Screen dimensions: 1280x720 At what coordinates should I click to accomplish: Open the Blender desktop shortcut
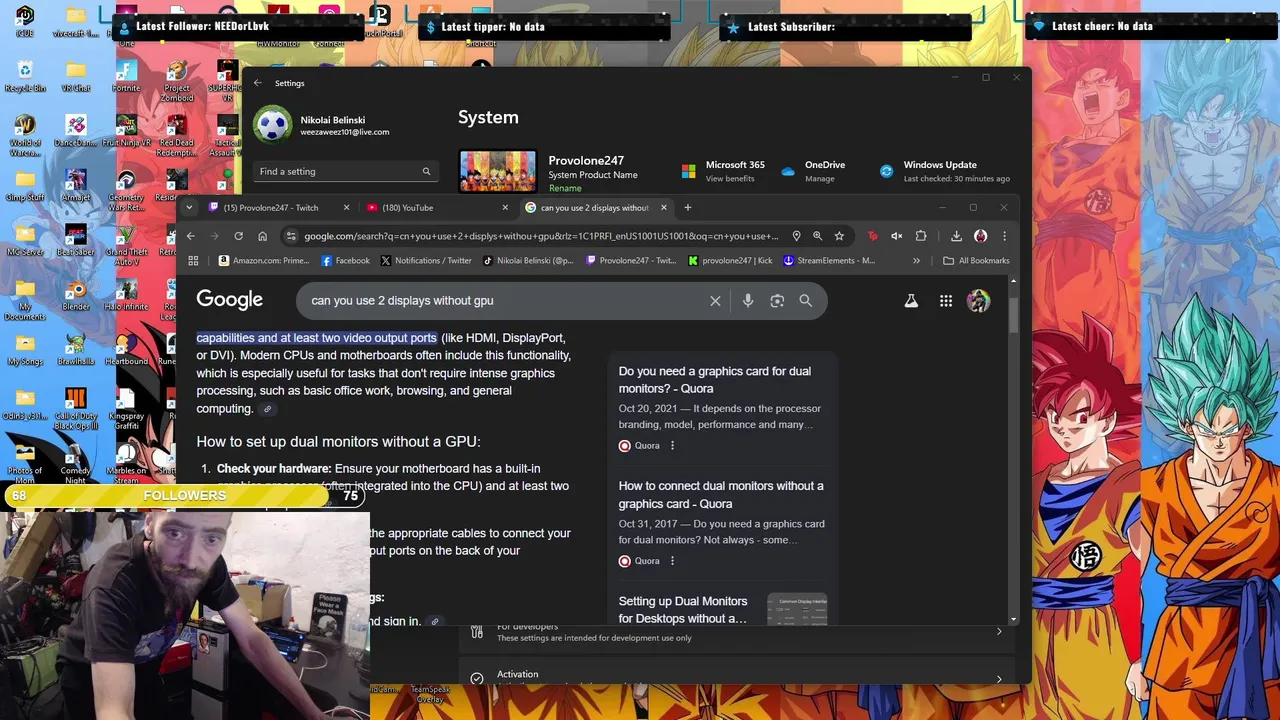click(x=76, y=295)
